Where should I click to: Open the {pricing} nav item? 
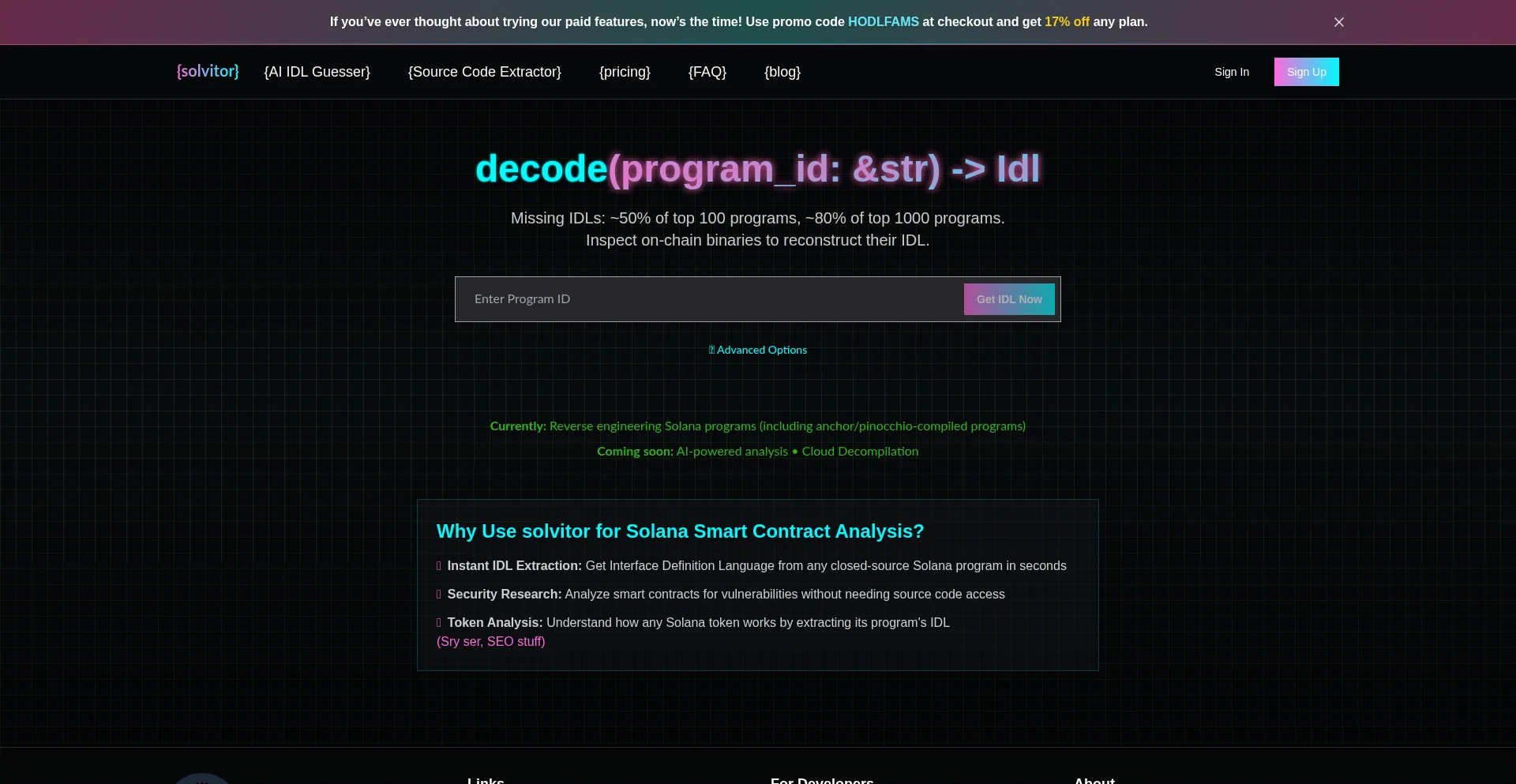click(x=625, y=72)
